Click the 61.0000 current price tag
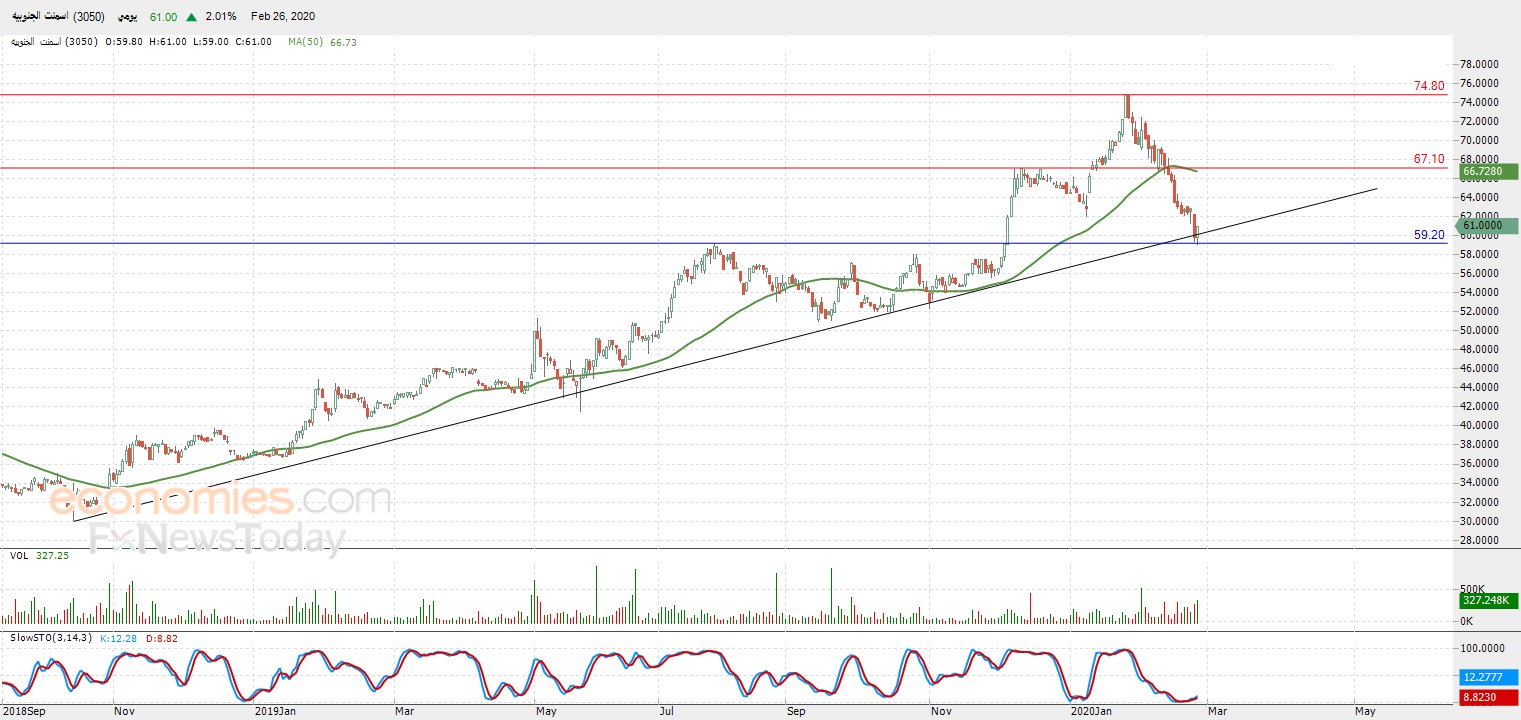 point(1489,226)
